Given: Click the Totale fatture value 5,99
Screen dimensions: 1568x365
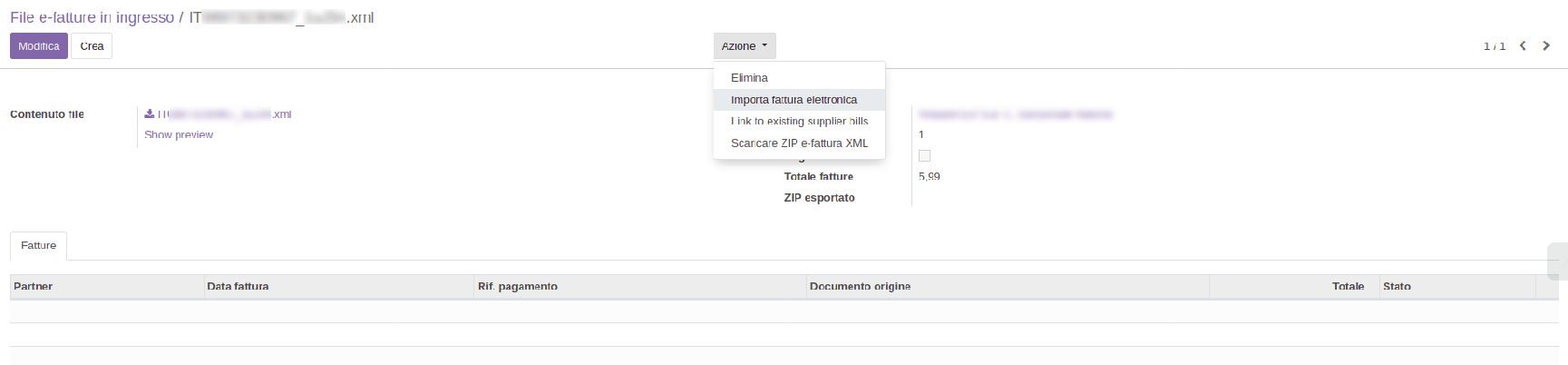Looking at the screenshot, I should coord(930,177).
